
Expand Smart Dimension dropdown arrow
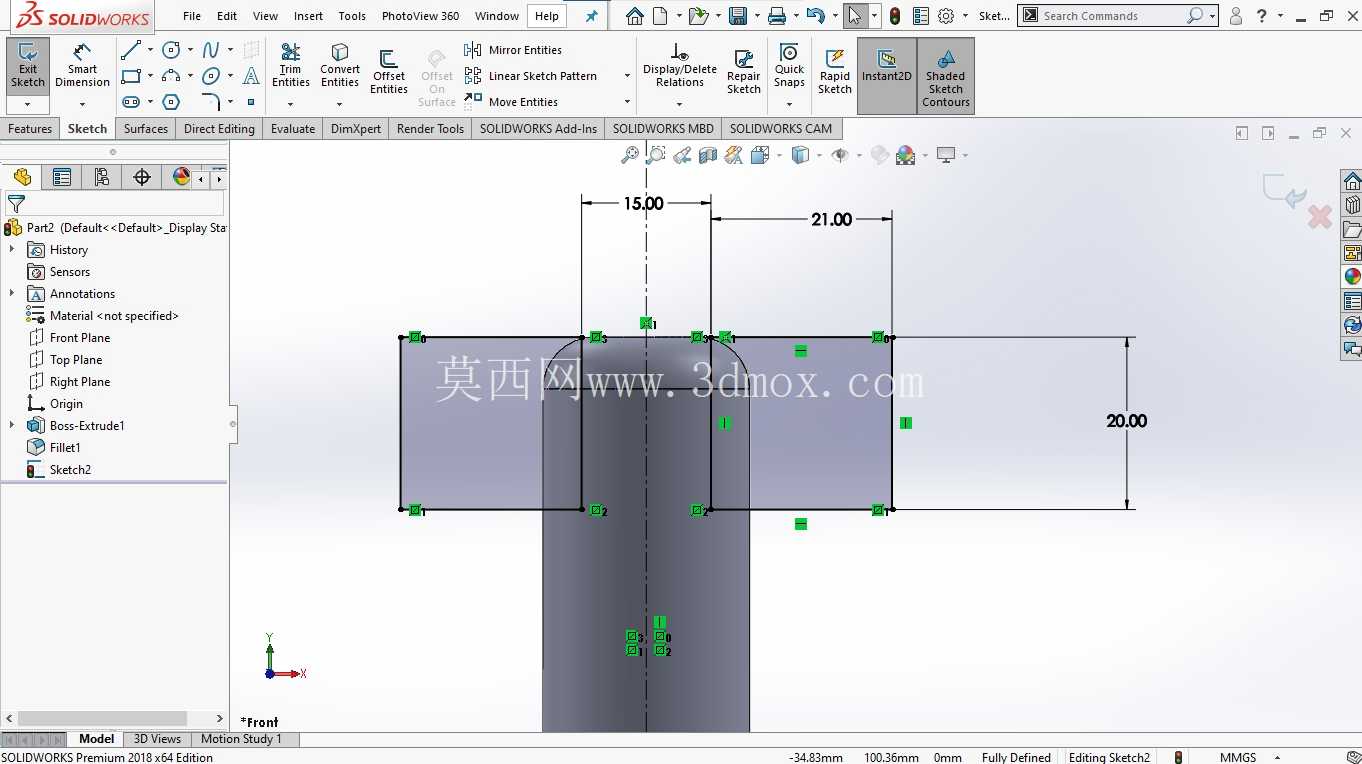tap(82, 104)
